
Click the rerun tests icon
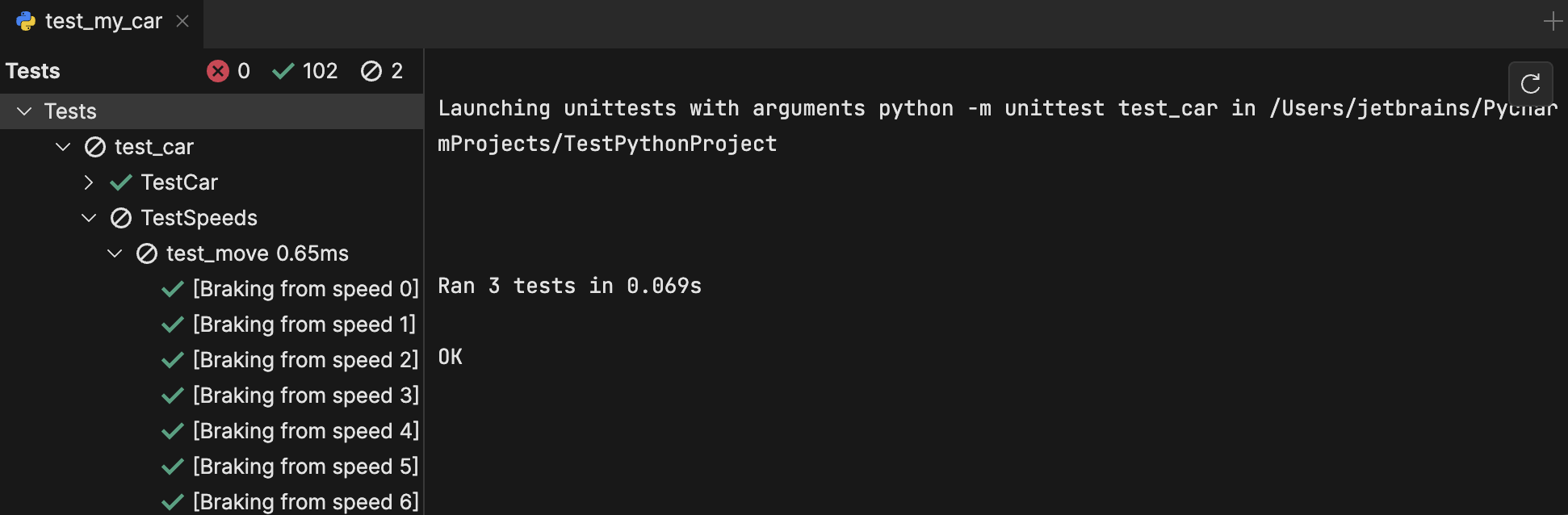1530,84
